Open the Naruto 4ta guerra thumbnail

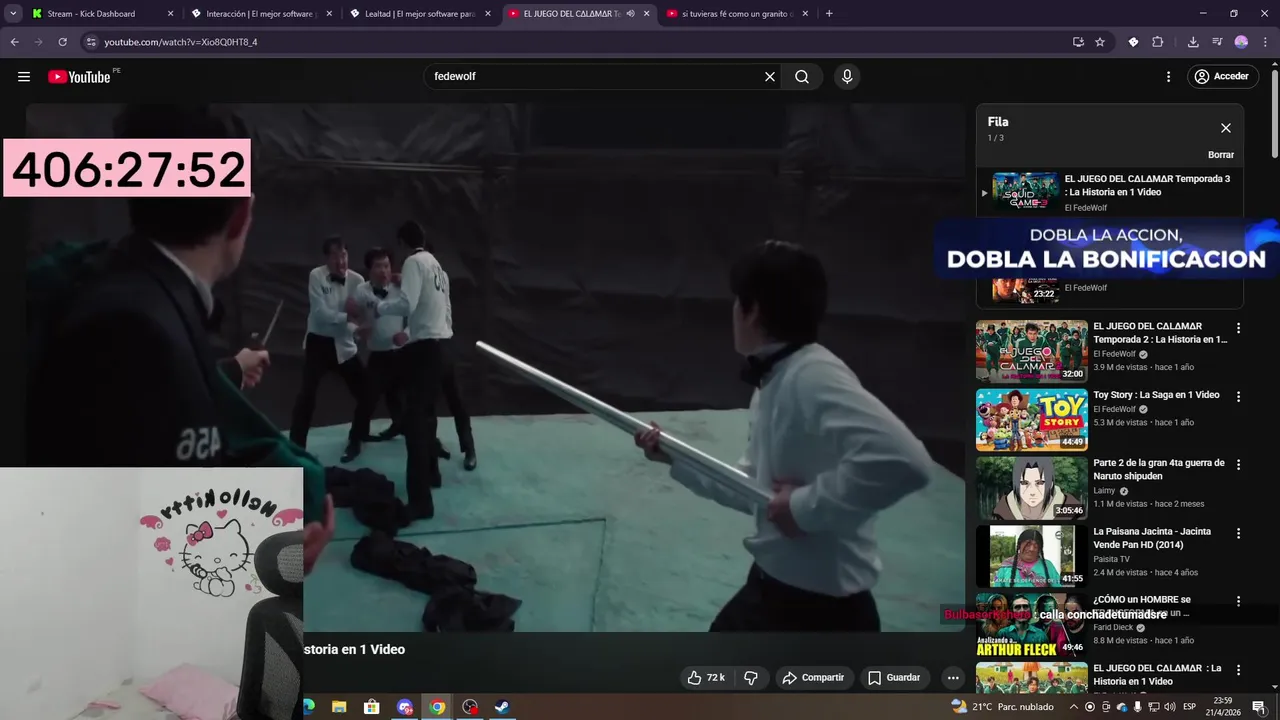pos(1032,488)
